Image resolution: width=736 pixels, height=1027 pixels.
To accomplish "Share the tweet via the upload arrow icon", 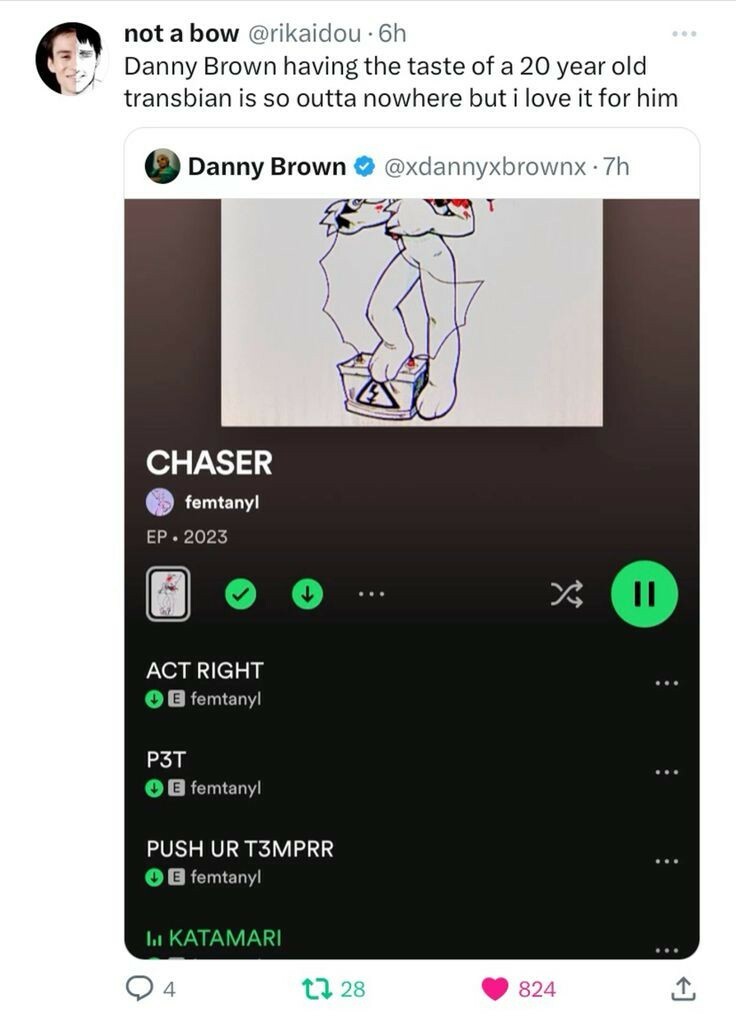I will (x=682, y=988).
